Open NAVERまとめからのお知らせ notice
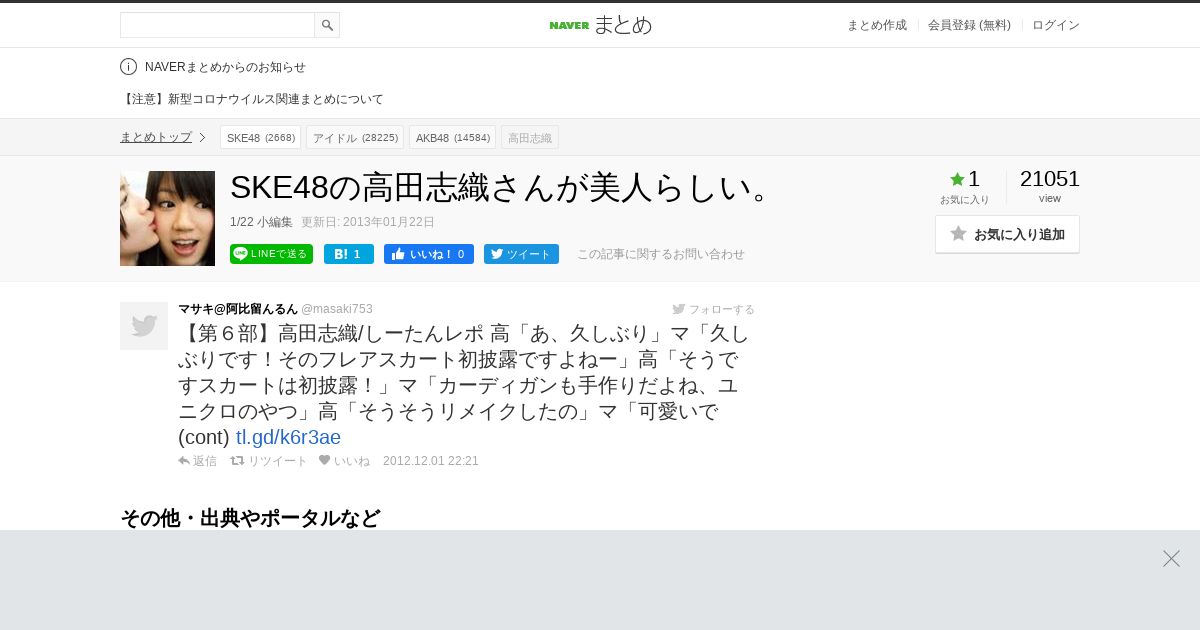The width and height of the screenshot is (1200, 630). (x=225, y=67)
